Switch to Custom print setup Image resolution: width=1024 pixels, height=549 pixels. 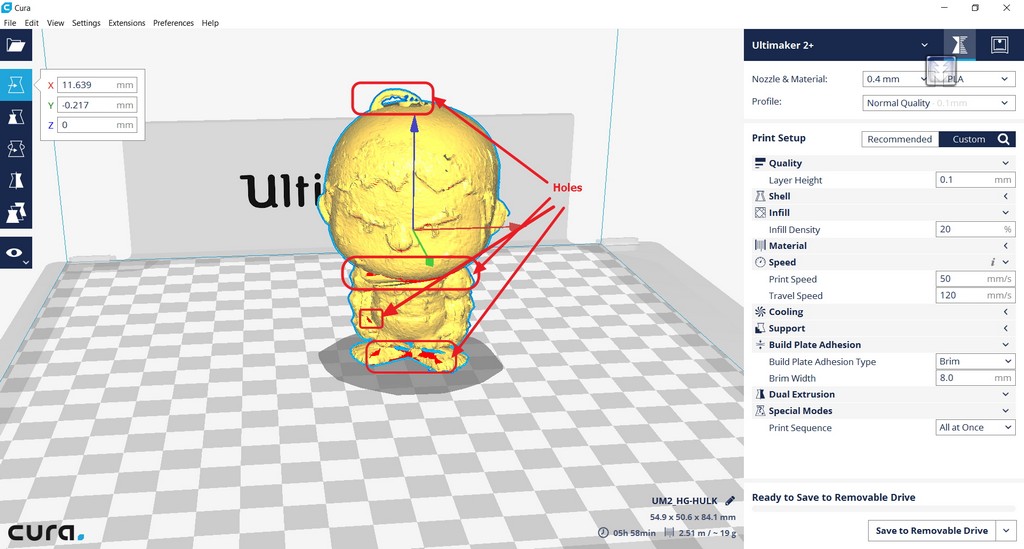tap(968, 139)
